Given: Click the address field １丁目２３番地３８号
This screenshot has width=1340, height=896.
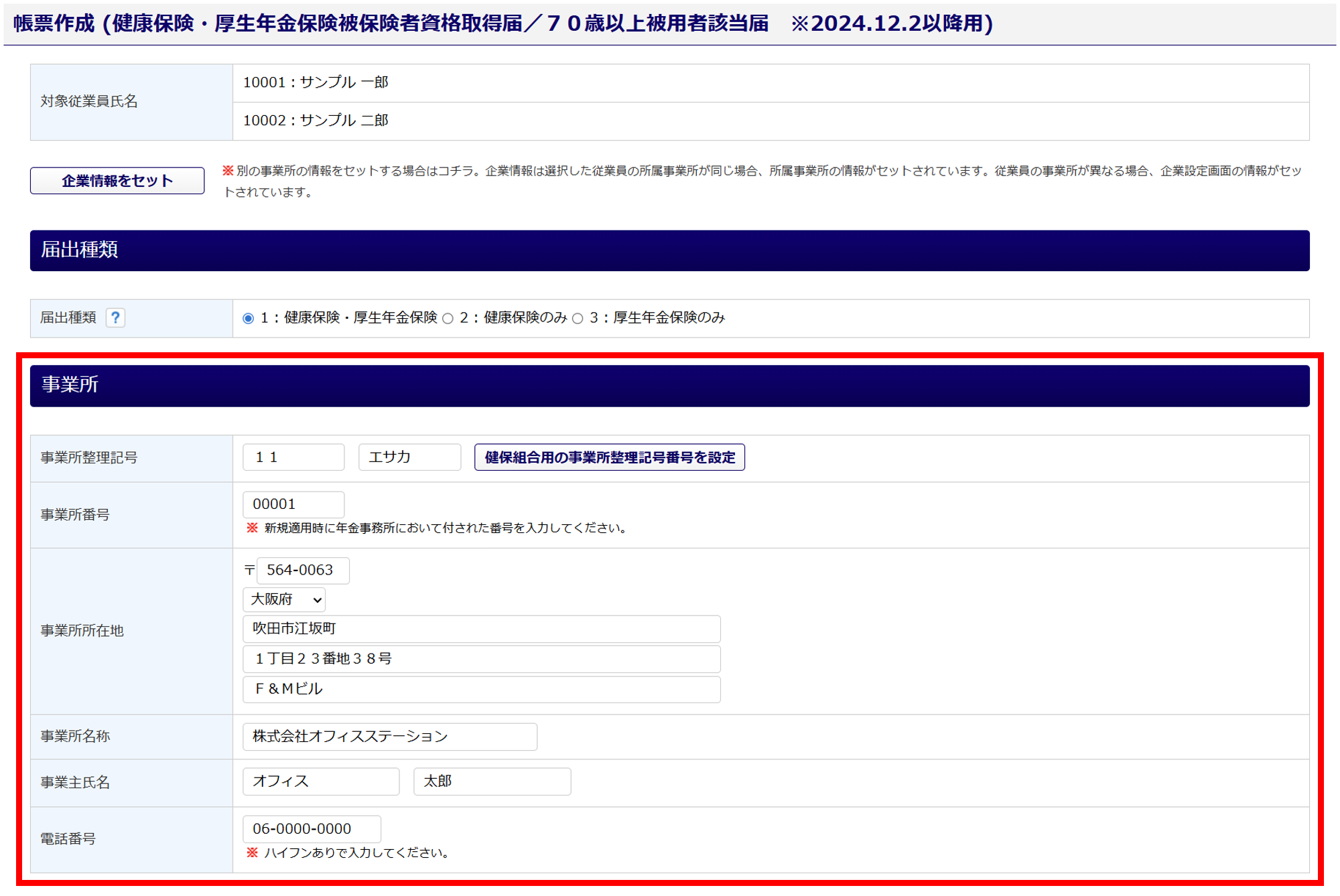Looking at the screenshot, I should pyautogui.click(x=481, y=659).
